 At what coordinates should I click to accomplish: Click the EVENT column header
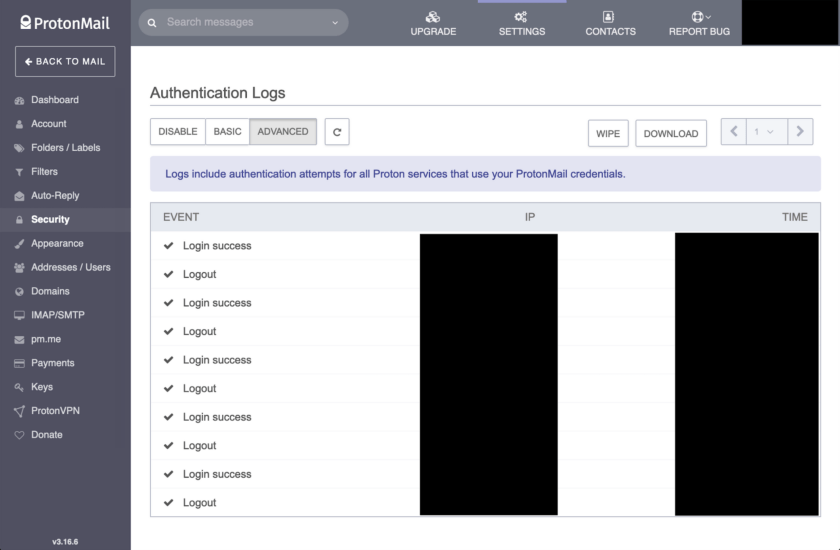click(181, 217)
